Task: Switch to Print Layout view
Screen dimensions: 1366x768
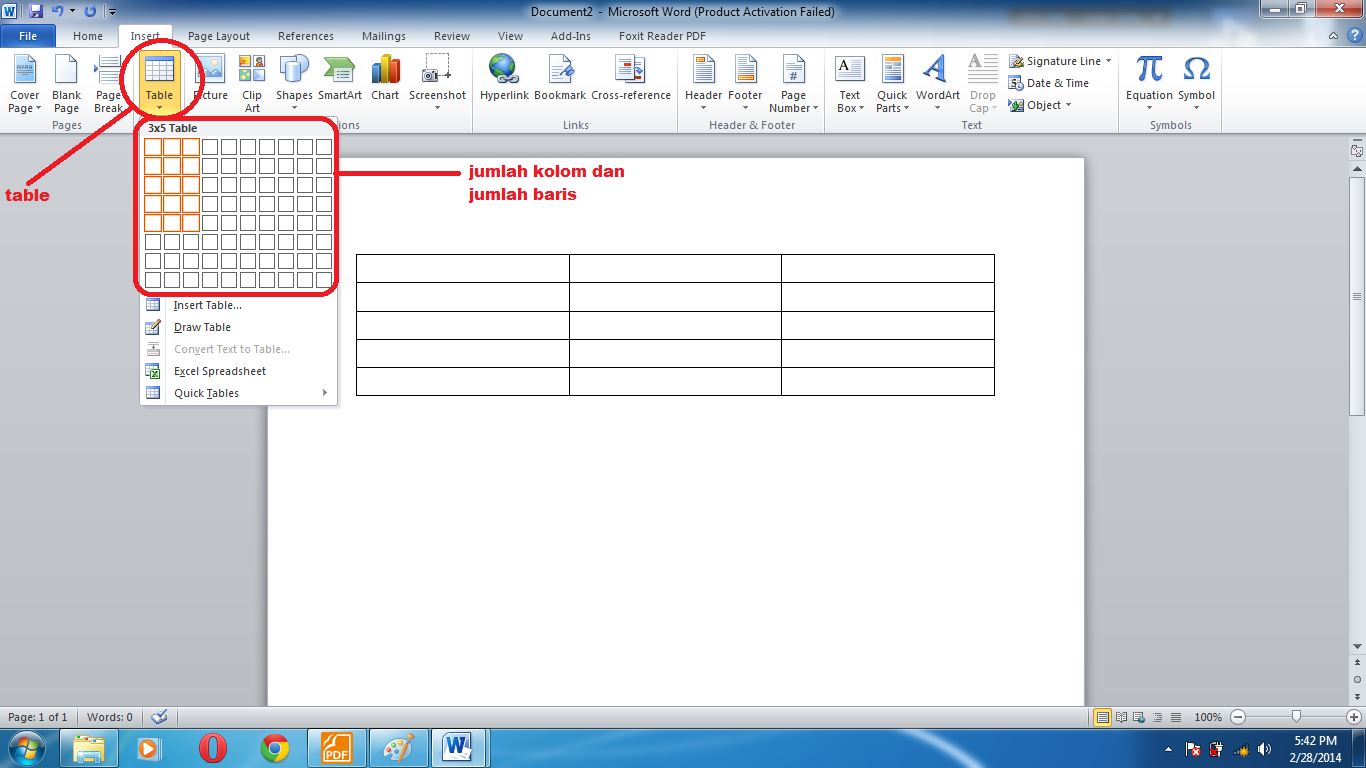Action: (1102, 717)
